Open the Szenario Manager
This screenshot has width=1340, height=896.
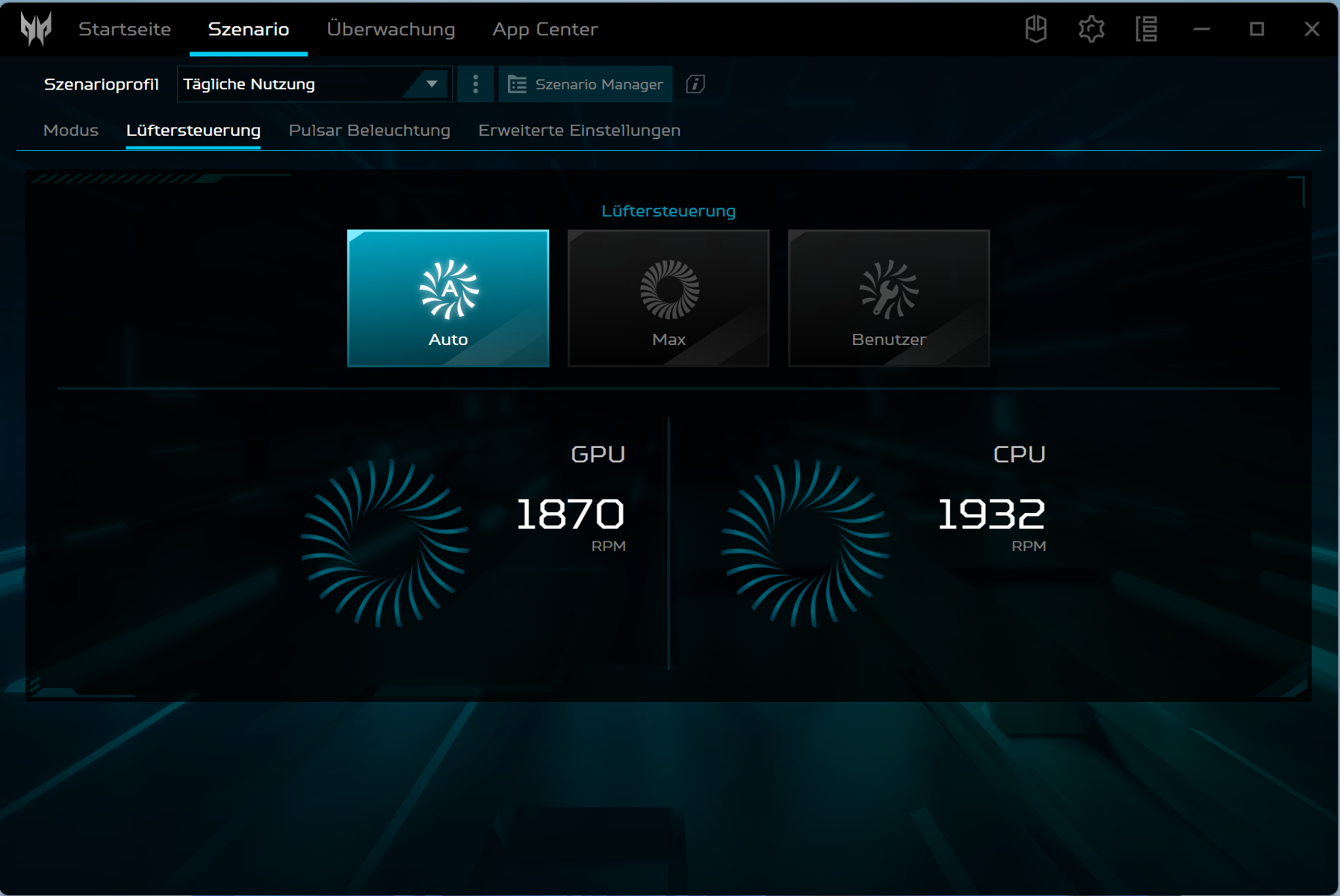point(586,84)
